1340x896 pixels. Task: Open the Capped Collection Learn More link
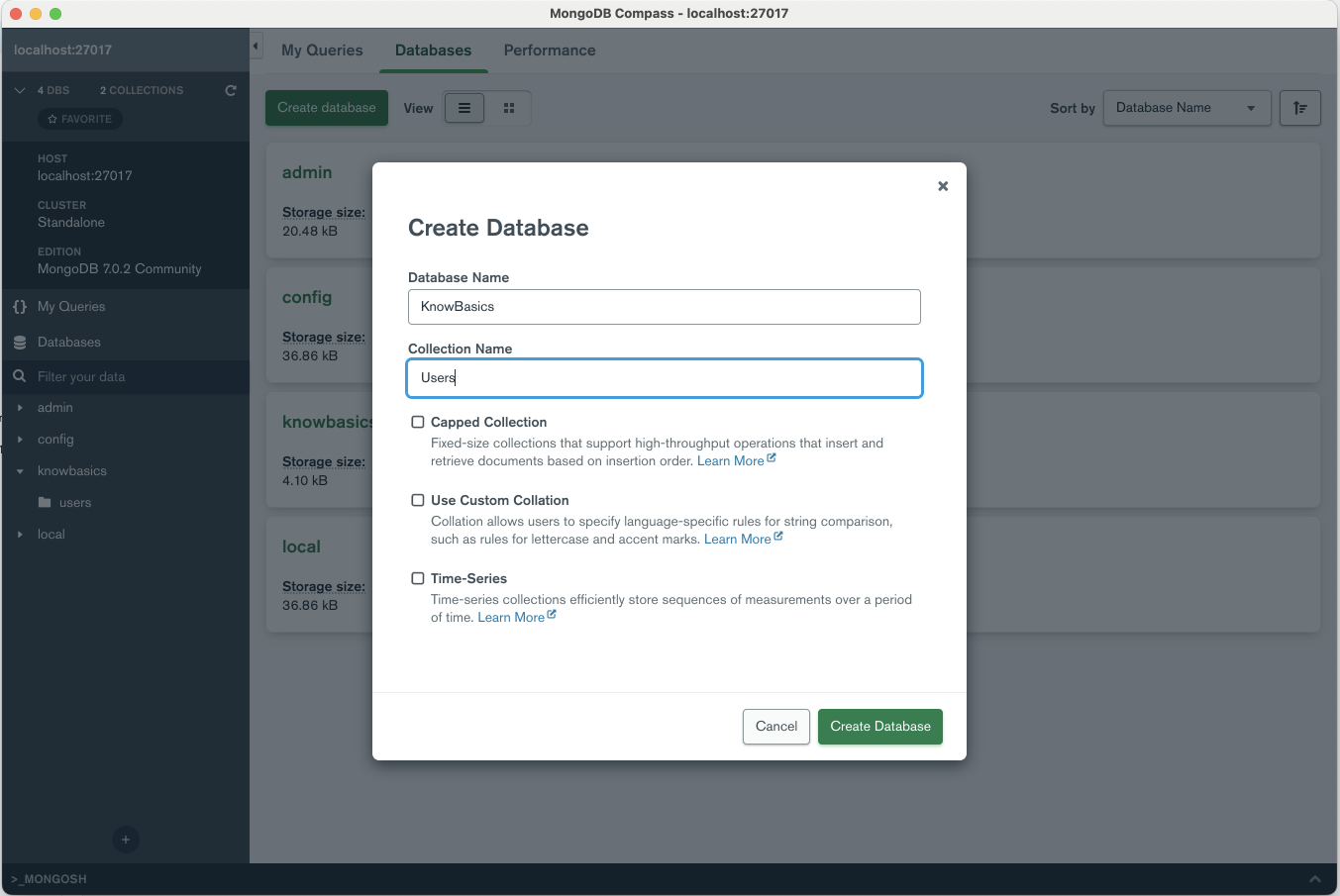click(731, 461)
